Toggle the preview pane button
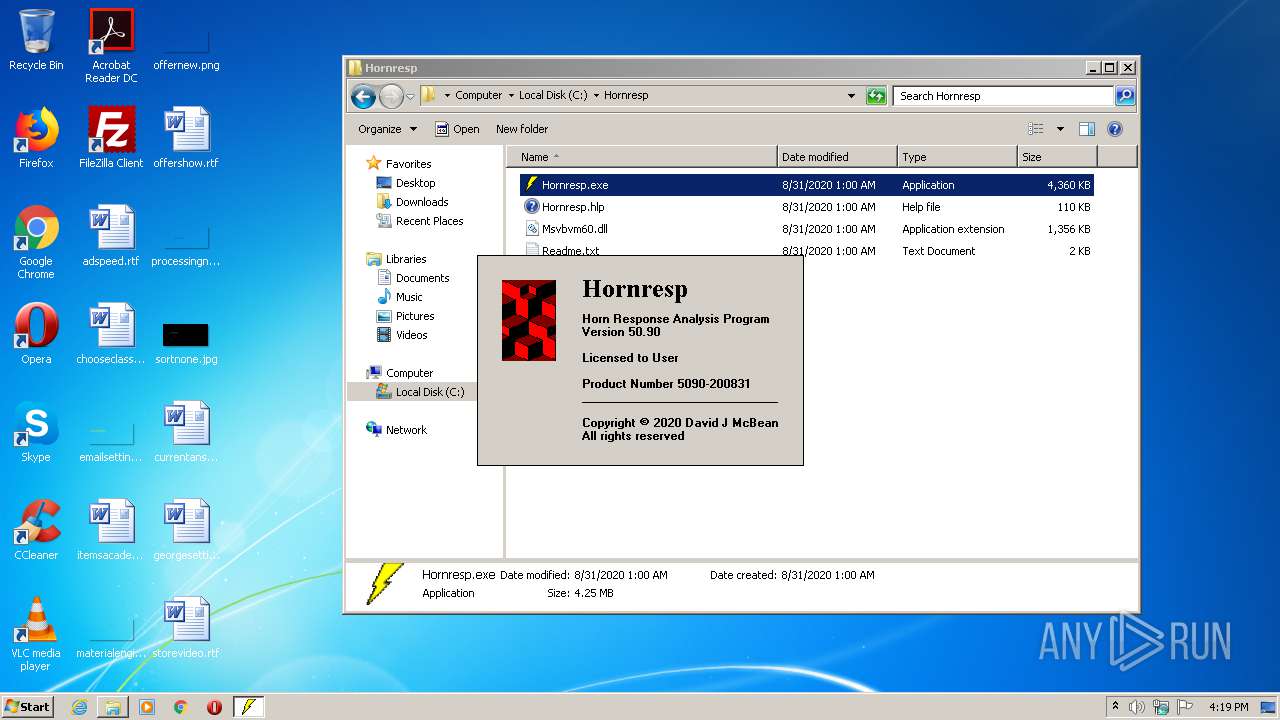The image size is (1280, 720). (x=1087, y=129)
